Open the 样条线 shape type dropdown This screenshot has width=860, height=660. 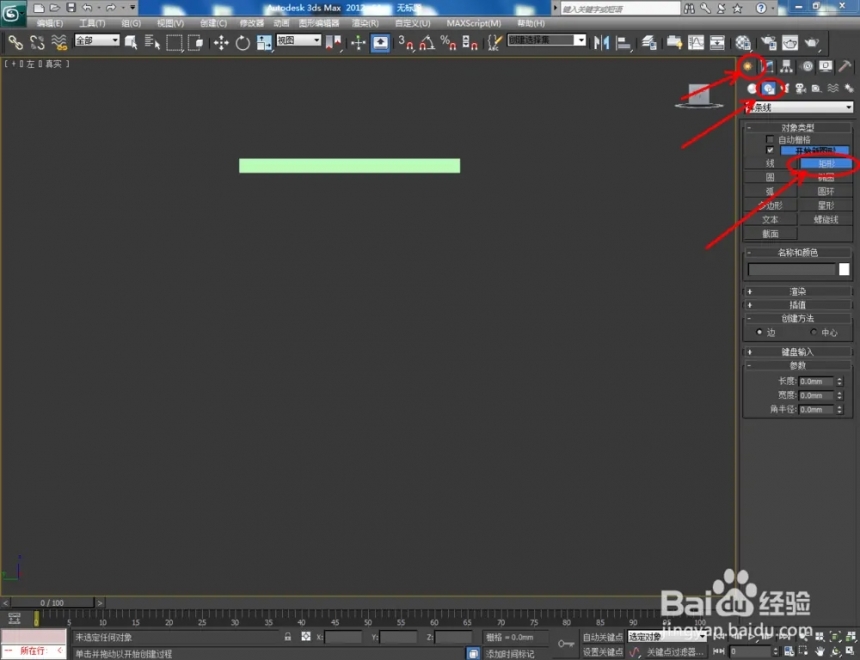click(x=801, y=108)
